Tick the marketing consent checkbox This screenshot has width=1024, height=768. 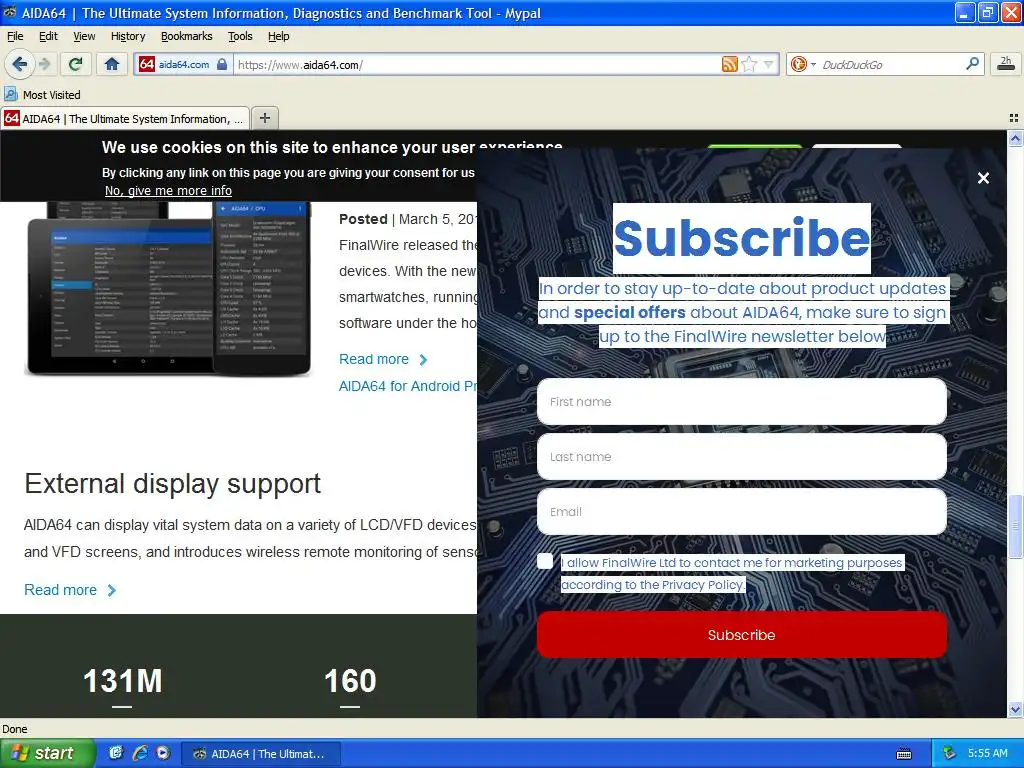[545, 561]
